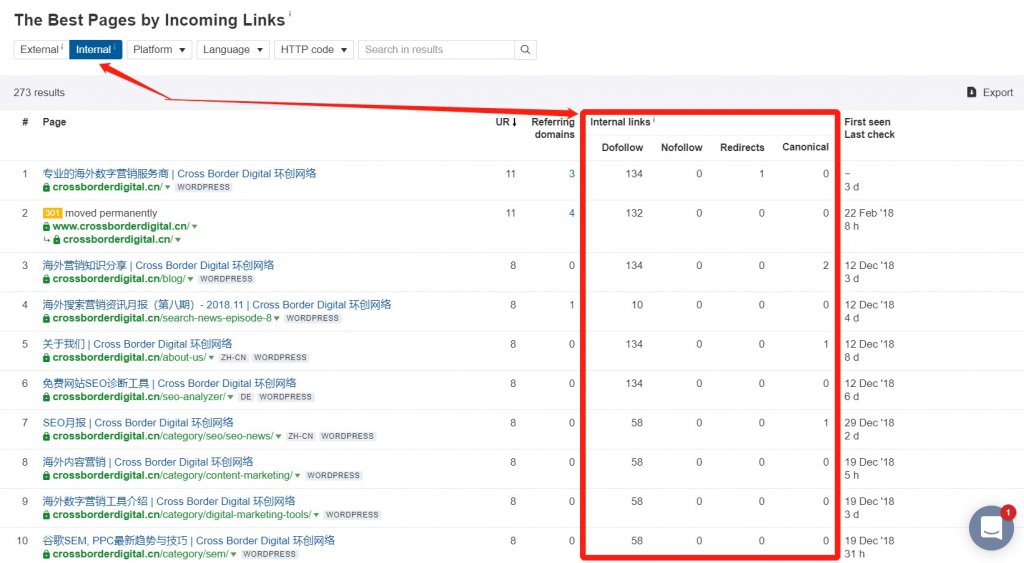Sort by the Dofollow column header
The height and width of the screenshot is (563, 1024).
click(622, 148)
